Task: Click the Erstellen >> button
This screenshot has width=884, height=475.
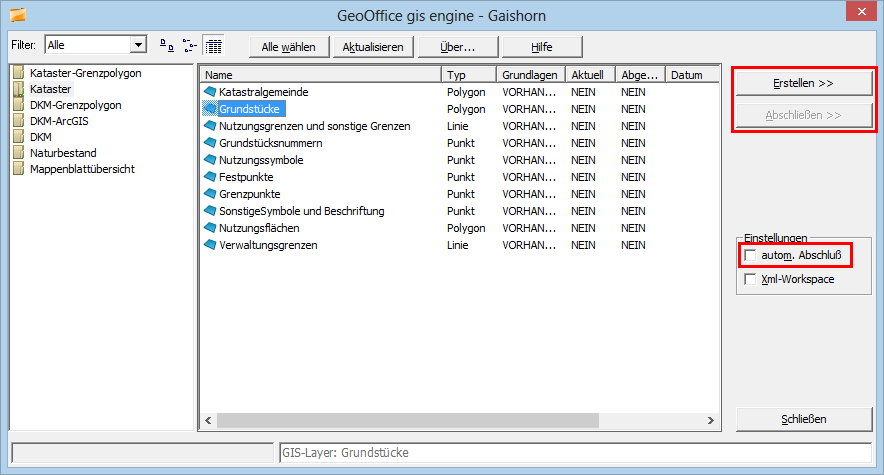Action: 804,83
